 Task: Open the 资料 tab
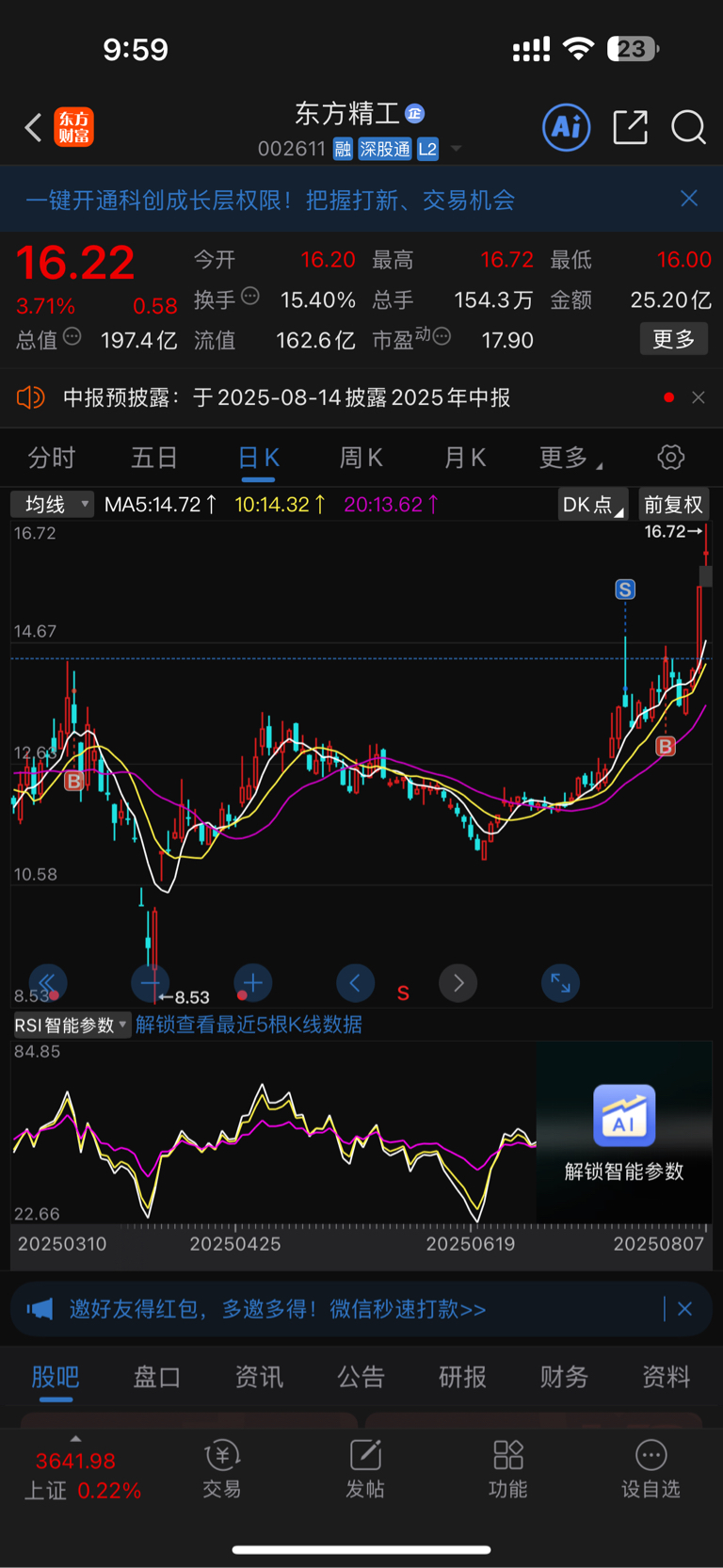[x=666, y=1377]
